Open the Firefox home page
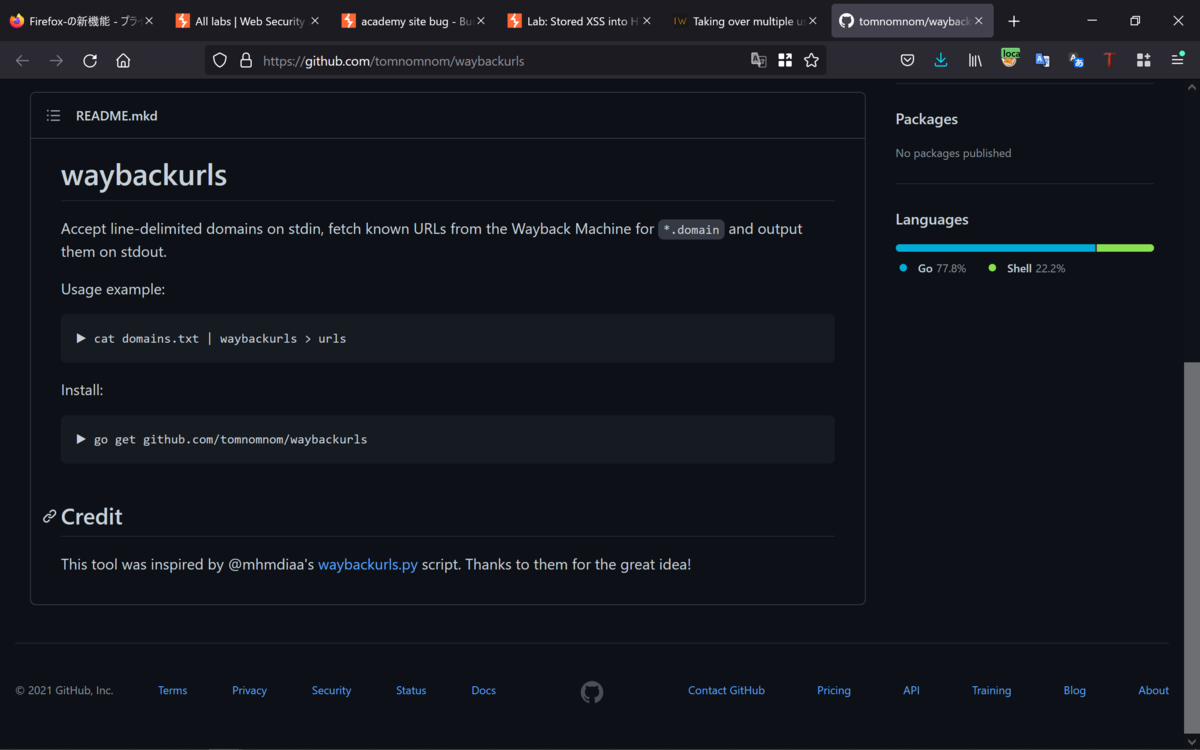The image size is (1200, 750). click(x=123, y=61)
